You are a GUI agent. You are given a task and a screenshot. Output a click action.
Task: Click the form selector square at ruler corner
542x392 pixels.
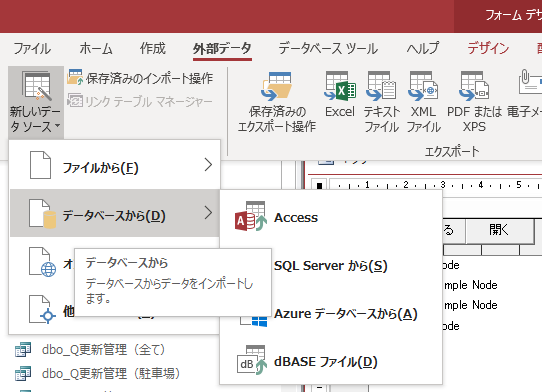[319, 186]
